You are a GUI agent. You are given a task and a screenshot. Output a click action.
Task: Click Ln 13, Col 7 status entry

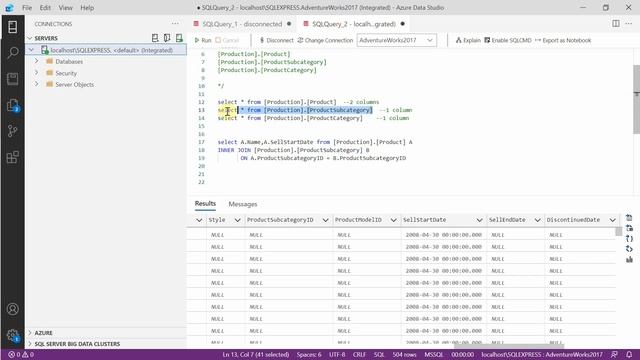coord(256,354)
